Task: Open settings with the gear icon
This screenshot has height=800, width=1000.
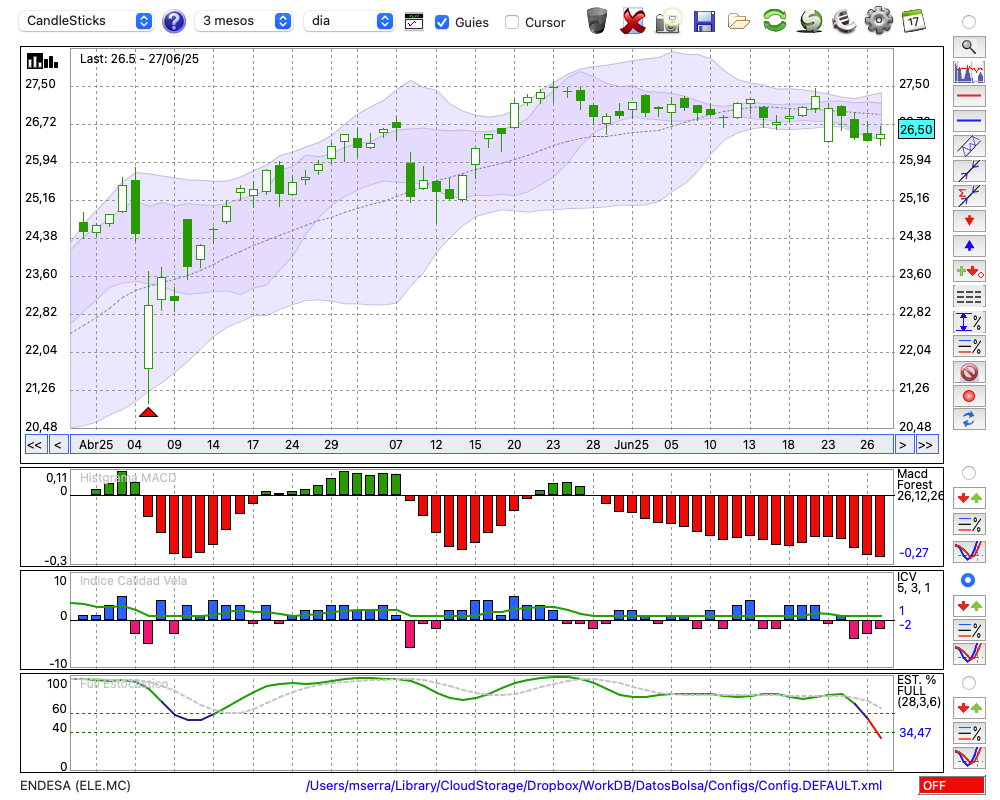Action: [x=879, y=21]
